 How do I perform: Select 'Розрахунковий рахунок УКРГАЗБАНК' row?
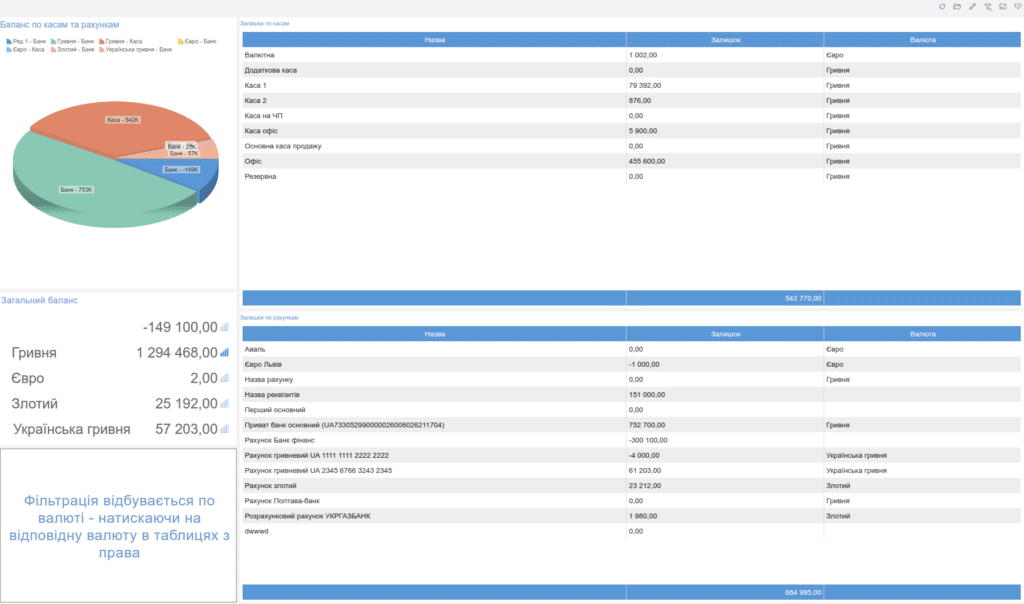(632, 516)
